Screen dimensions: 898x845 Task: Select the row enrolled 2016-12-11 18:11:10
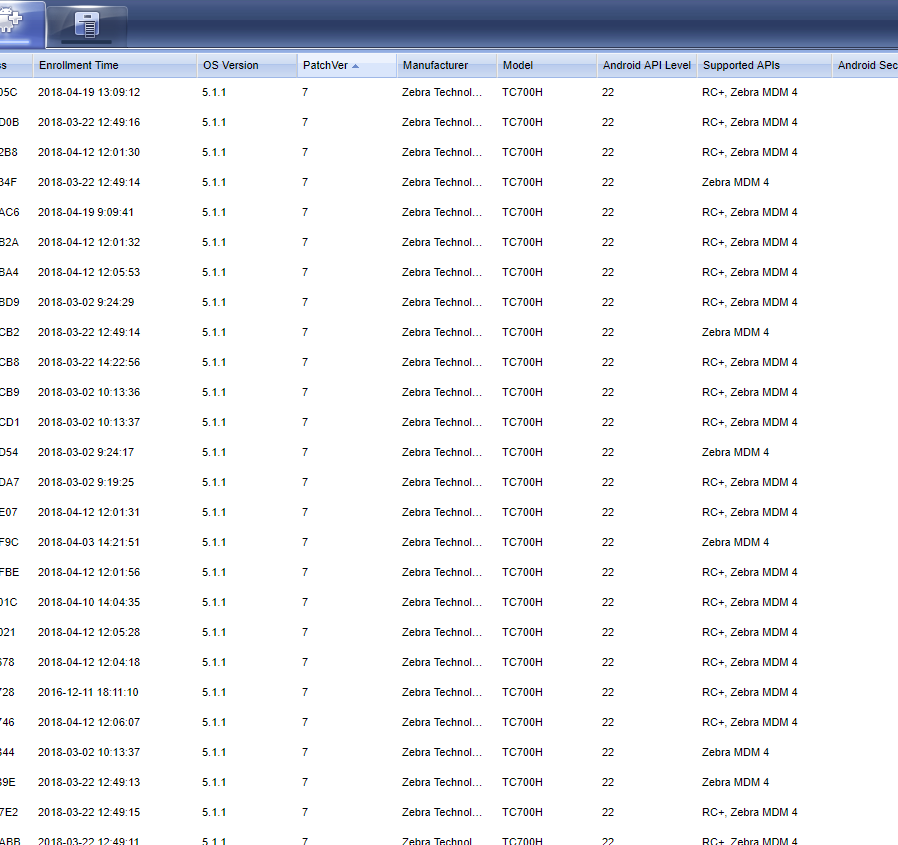point(88,692)
